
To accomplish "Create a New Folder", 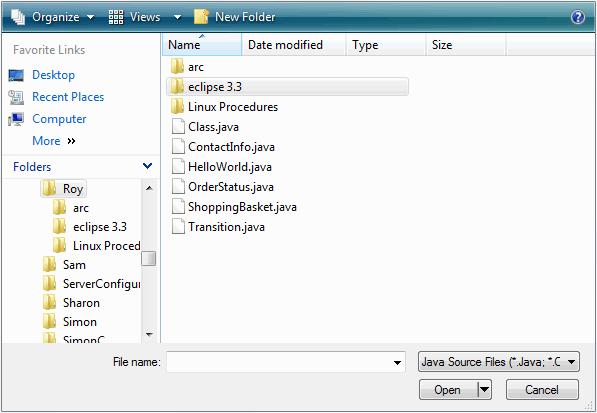I will point(234,17).
